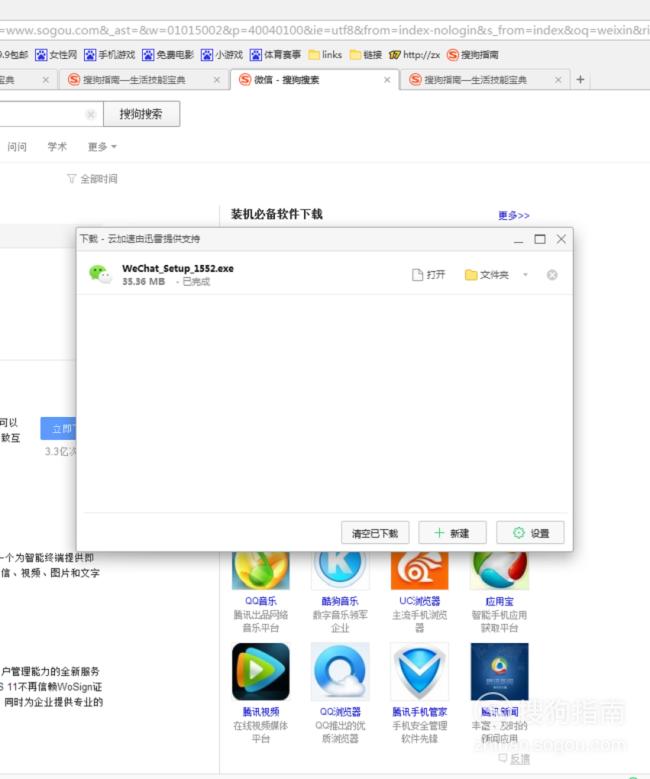650x779 pixels.
Task: Open a new browser tab
Action: pos(580,79)
